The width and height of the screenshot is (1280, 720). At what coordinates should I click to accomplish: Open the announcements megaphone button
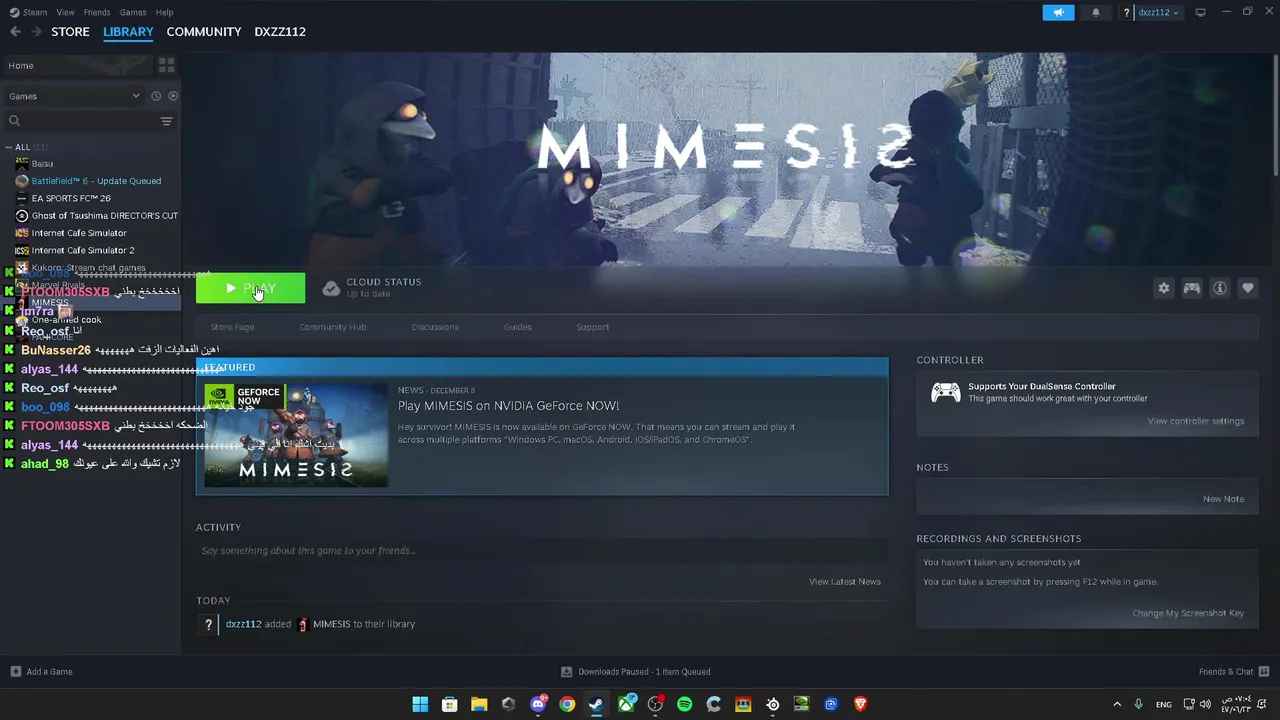[x=1058, y=12]
